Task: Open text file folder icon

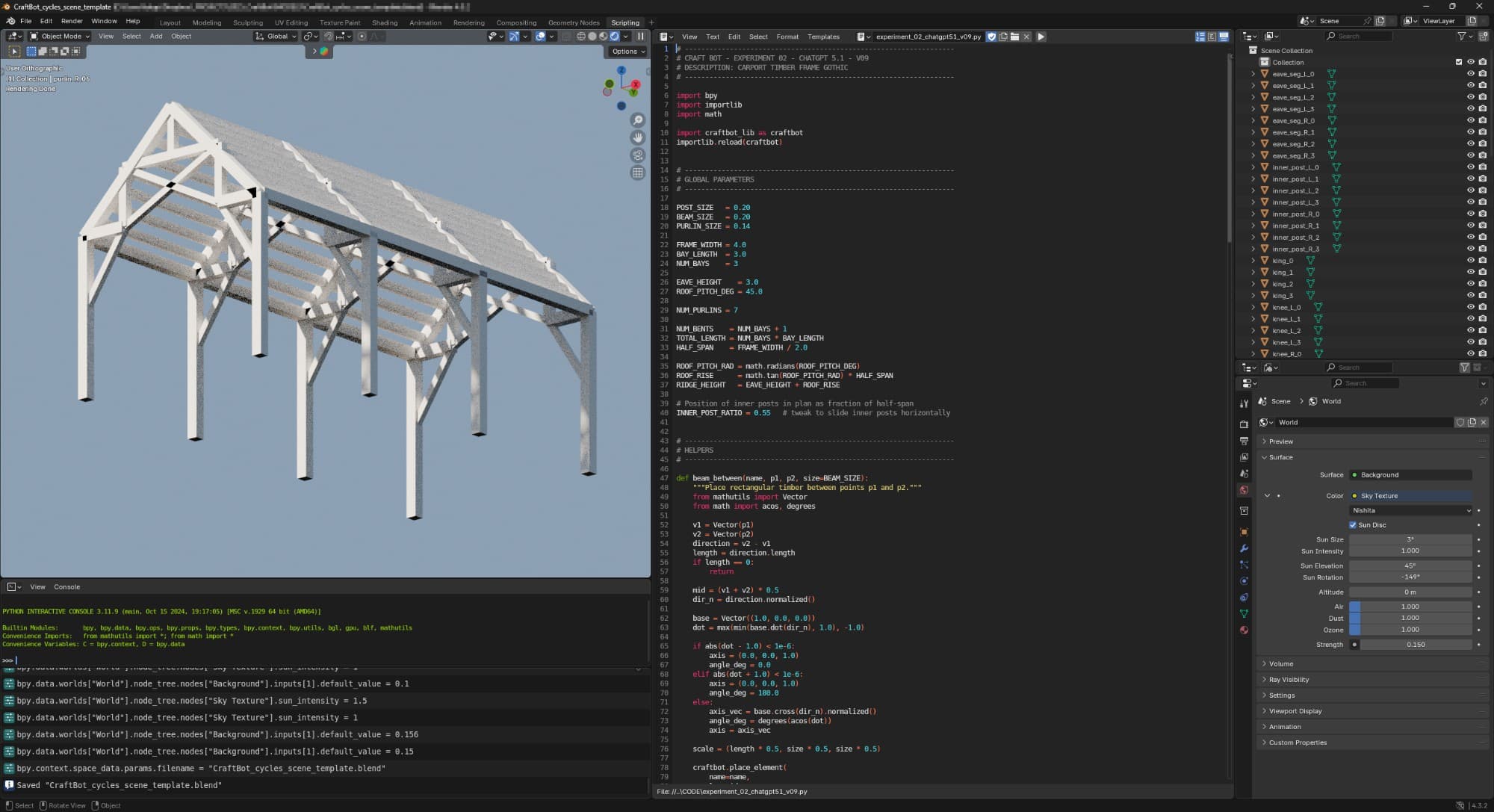Action: [1014, 37]
